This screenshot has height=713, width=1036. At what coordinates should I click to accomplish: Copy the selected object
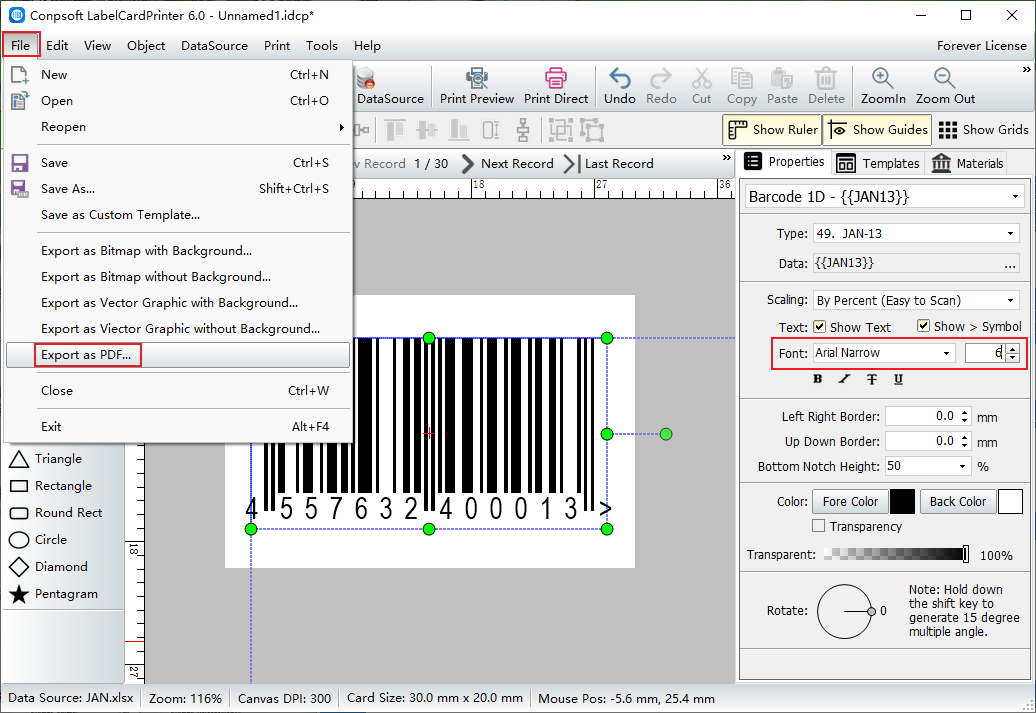pyautogui.click(x=741, y=87)
